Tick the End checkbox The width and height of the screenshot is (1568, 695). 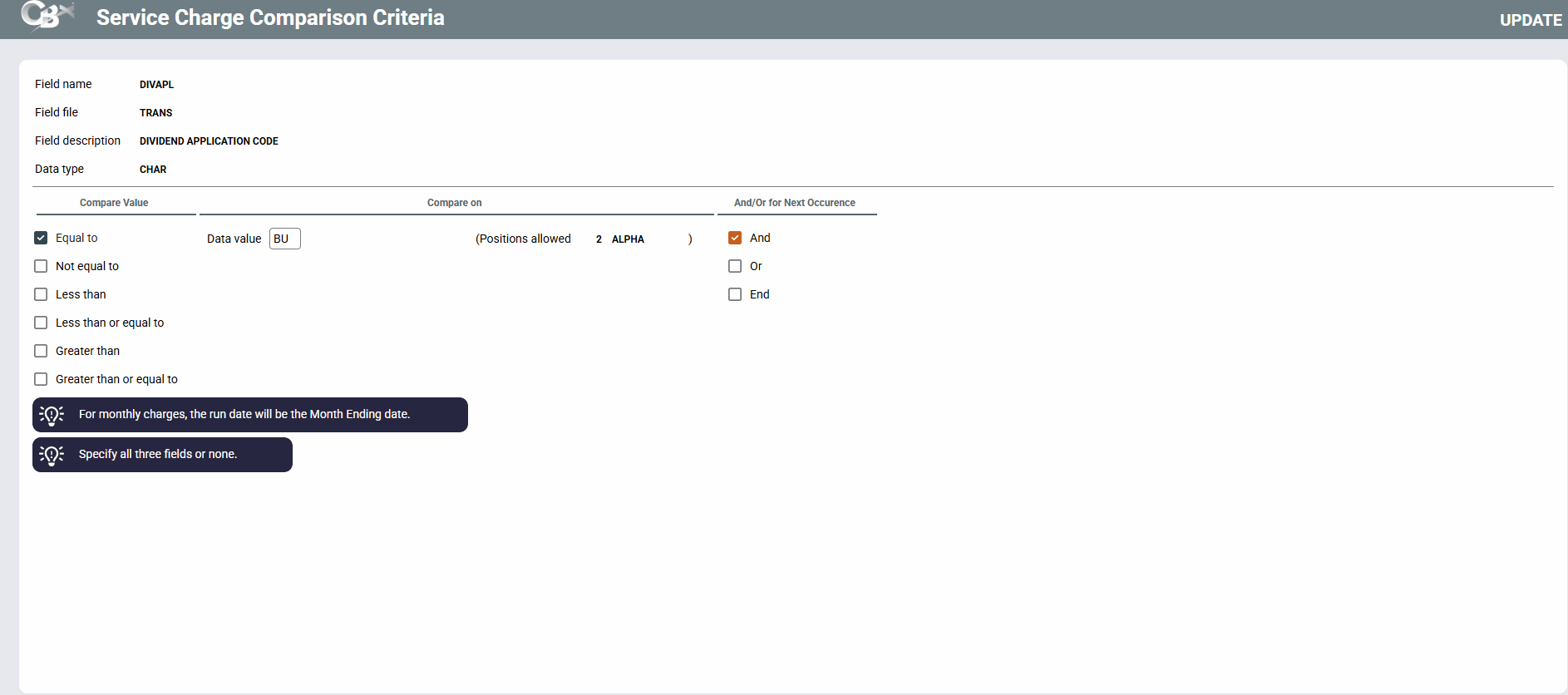pos(735,294)
